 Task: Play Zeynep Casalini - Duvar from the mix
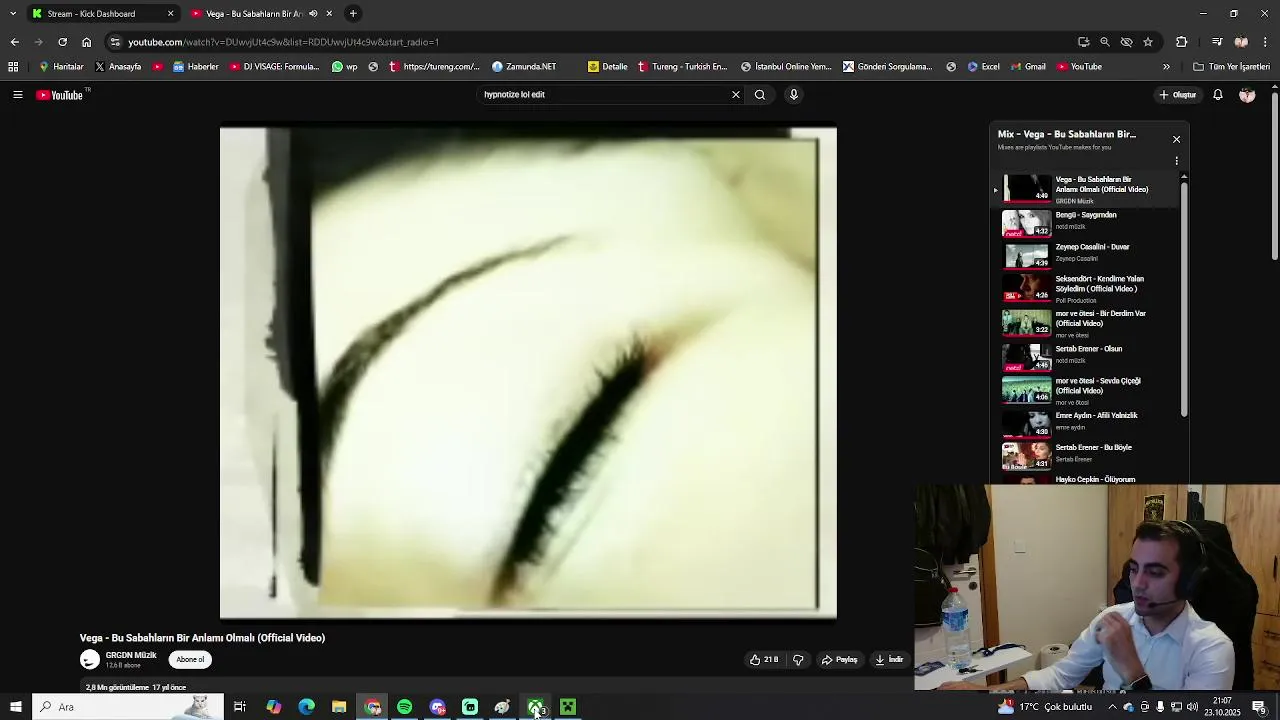(1090, 254)
